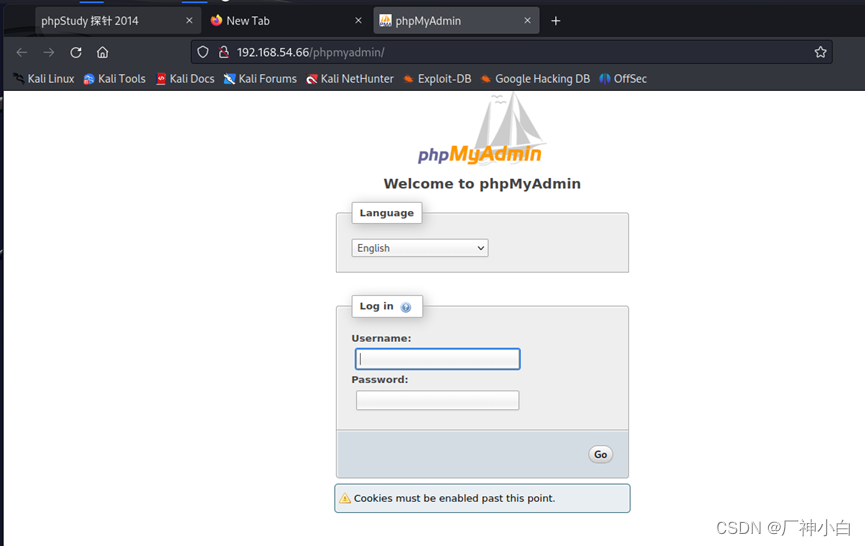The width and height of the screenshot is (865, 546).
Task: View site security via the padlock icon
Action: point(223,52)
